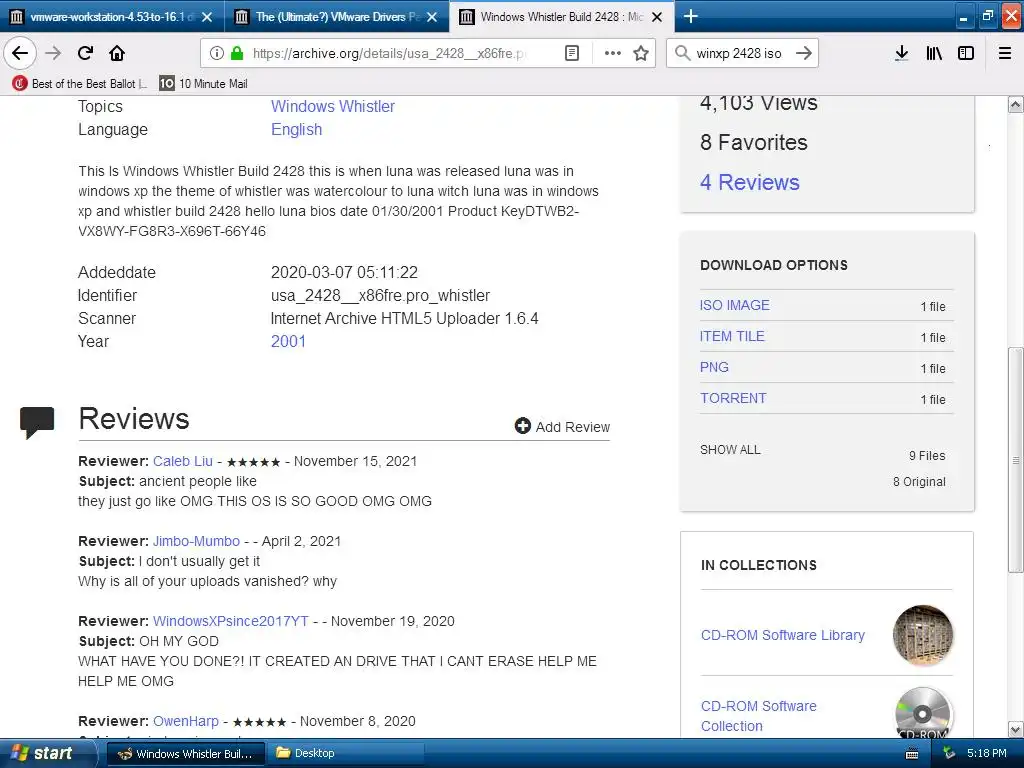
Task: Open reviewer Jimbo-Mumbo's profile
Action: click(196, 541)
